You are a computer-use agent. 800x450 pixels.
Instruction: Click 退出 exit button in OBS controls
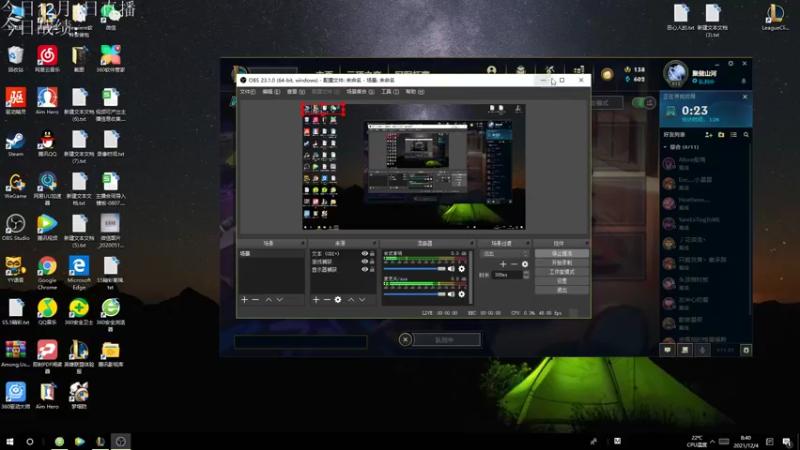click(562, 290)
